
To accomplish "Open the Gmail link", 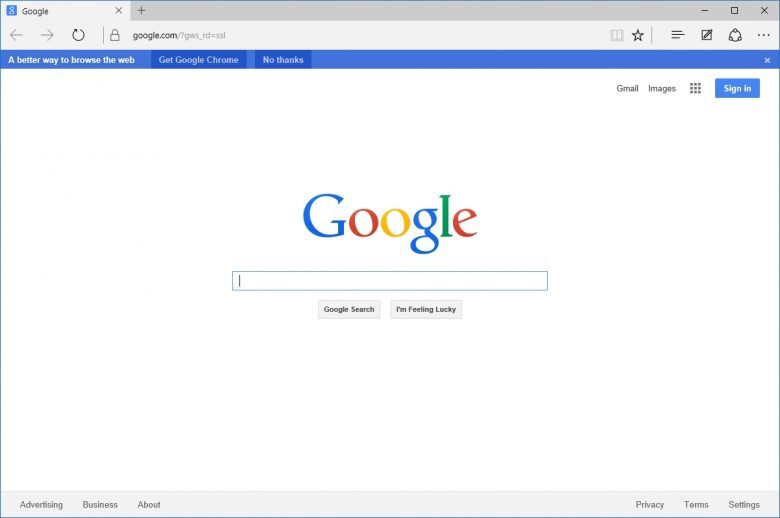I will click(x=627, y=88).
